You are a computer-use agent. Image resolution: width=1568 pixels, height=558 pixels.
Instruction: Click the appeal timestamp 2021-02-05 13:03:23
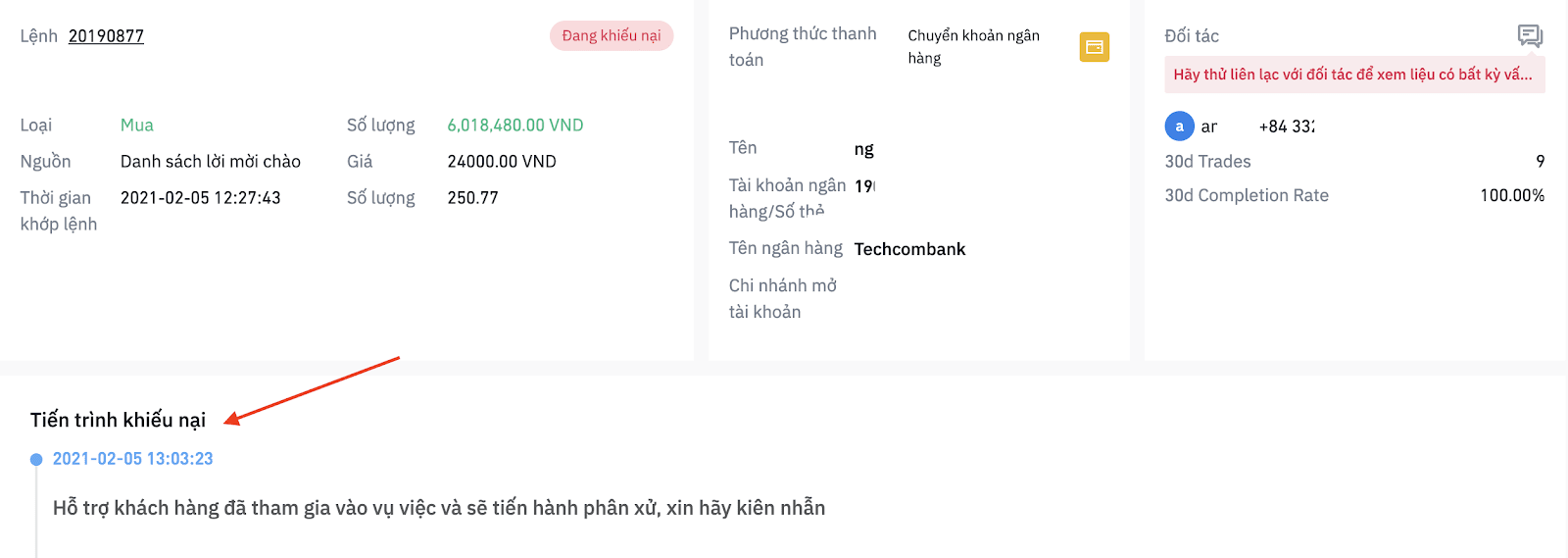[x=132, y=459]
